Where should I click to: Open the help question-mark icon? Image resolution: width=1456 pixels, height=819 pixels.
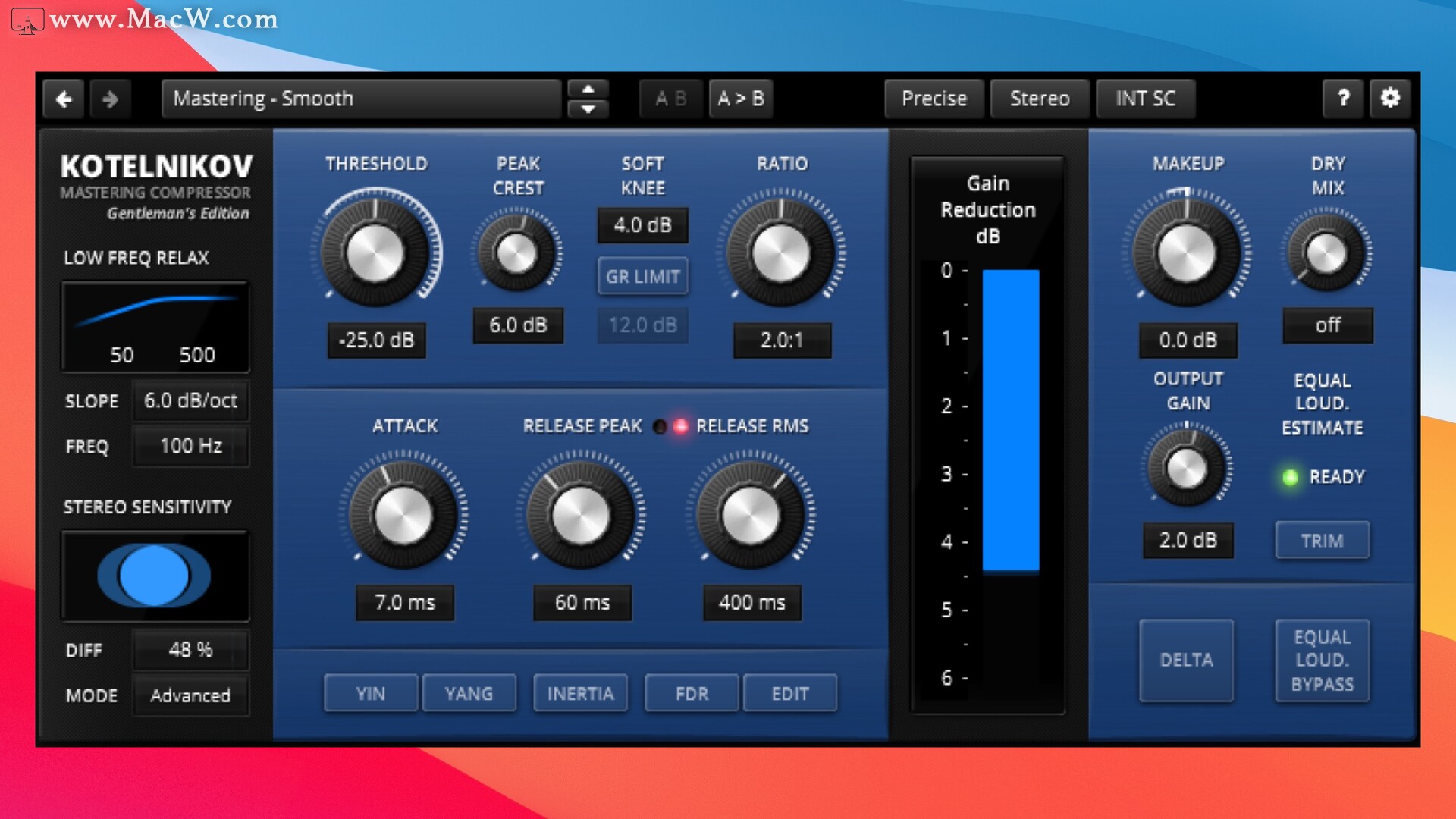(1343, 99)
